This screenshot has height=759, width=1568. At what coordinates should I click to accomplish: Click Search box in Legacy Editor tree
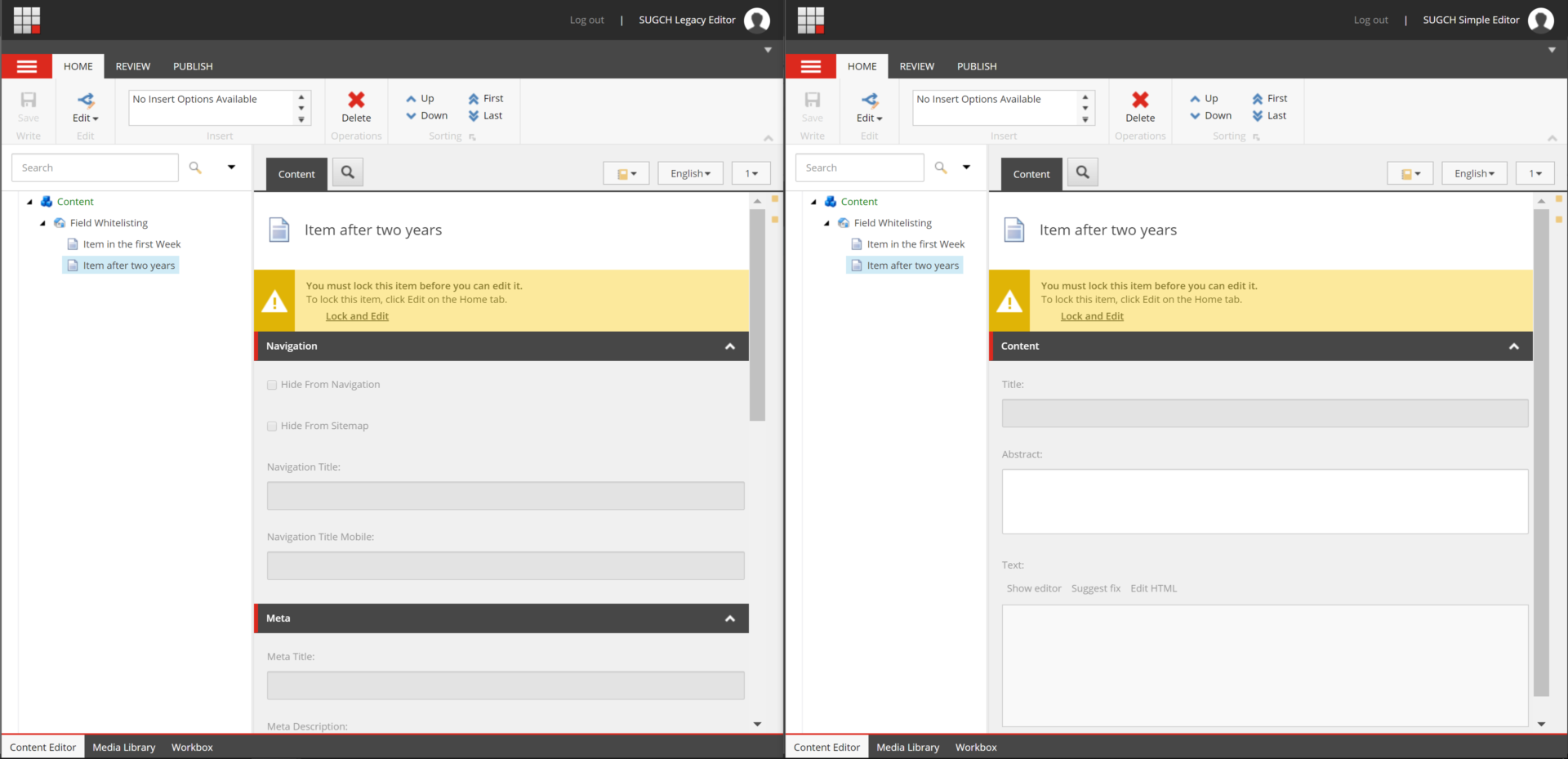tap(95, 167)
